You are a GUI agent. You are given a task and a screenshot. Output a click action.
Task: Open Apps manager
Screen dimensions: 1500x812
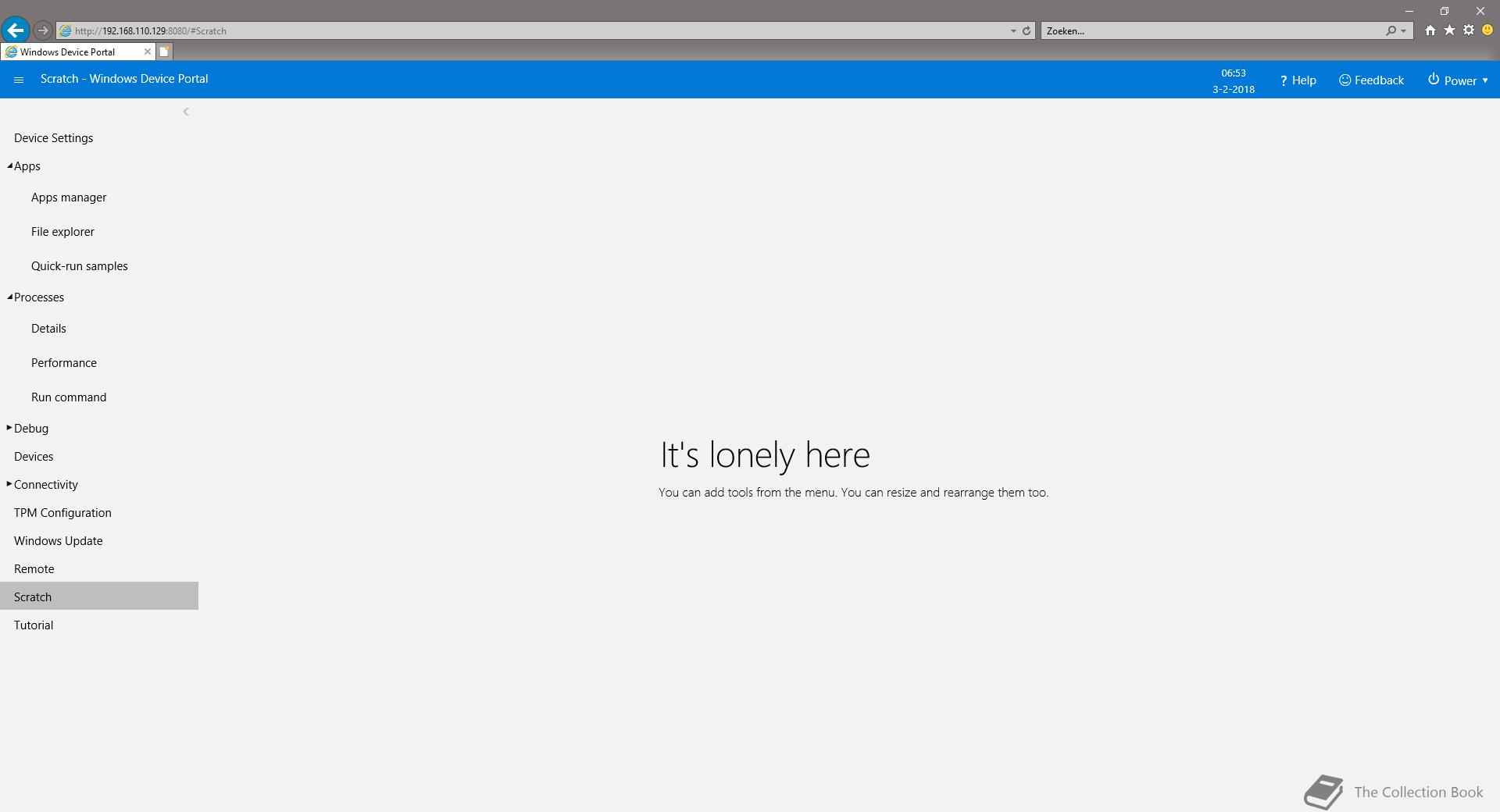69,198
